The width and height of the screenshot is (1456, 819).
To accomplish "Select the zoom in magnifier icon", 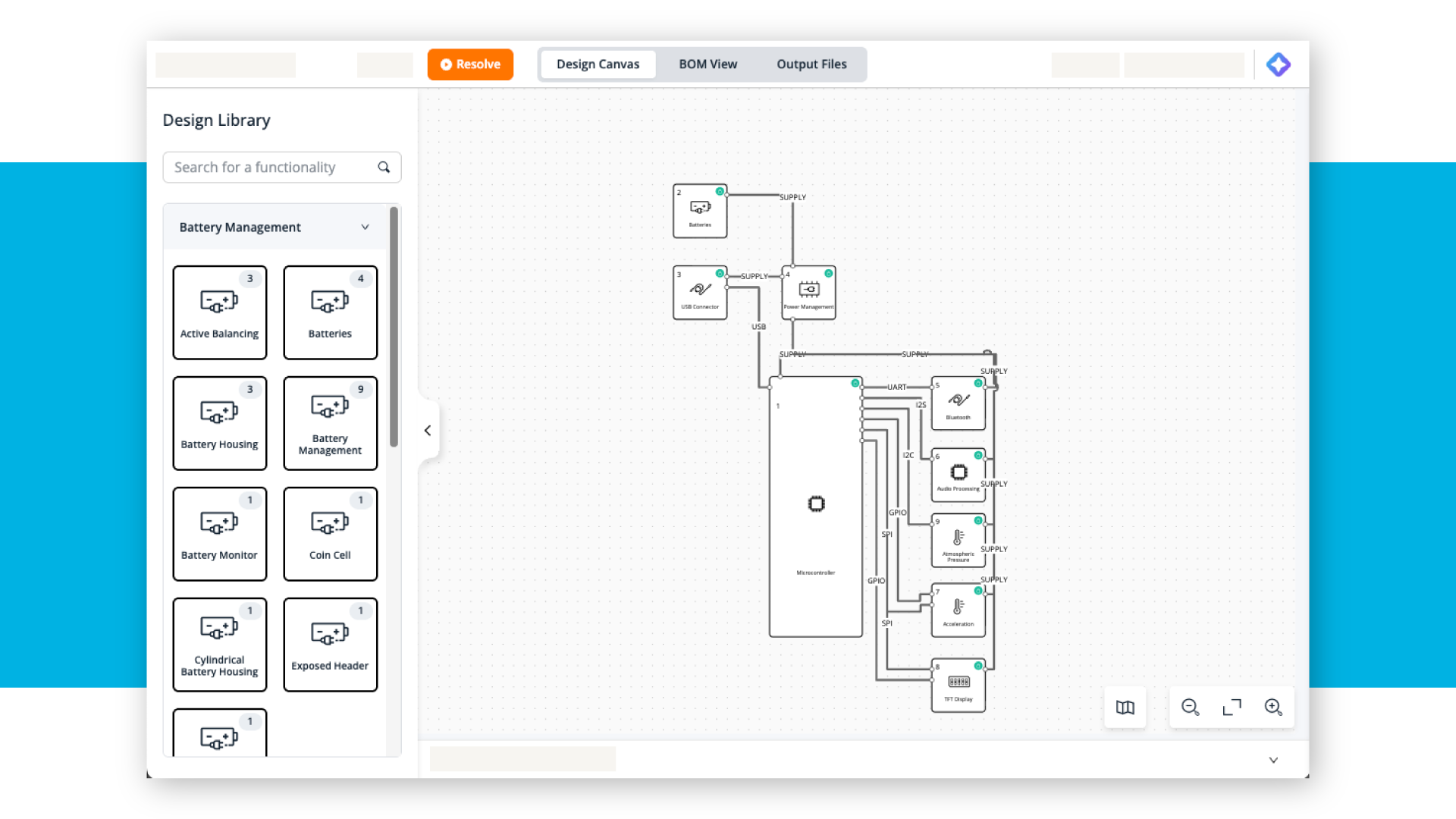I will 1273,707.
